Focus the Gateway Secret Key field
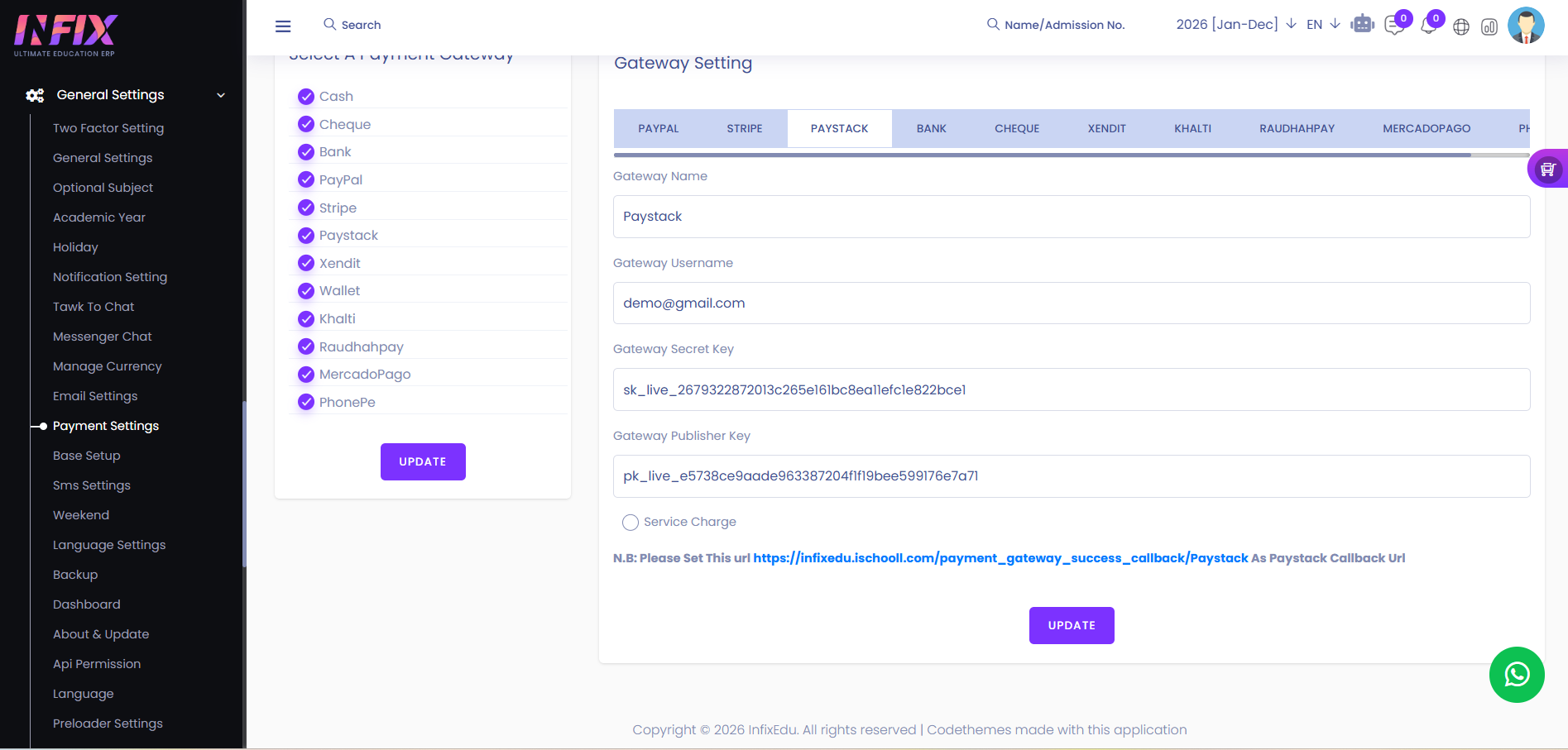The width and height of the screenshot is (1568, 750). coord(1072,389)
